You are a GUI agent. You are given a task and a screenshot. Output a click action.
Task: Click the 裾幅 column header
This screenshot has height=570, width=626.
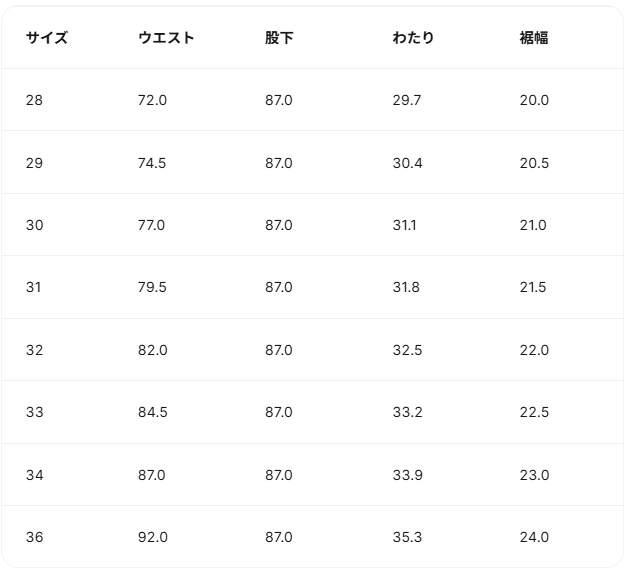(534, 38)
